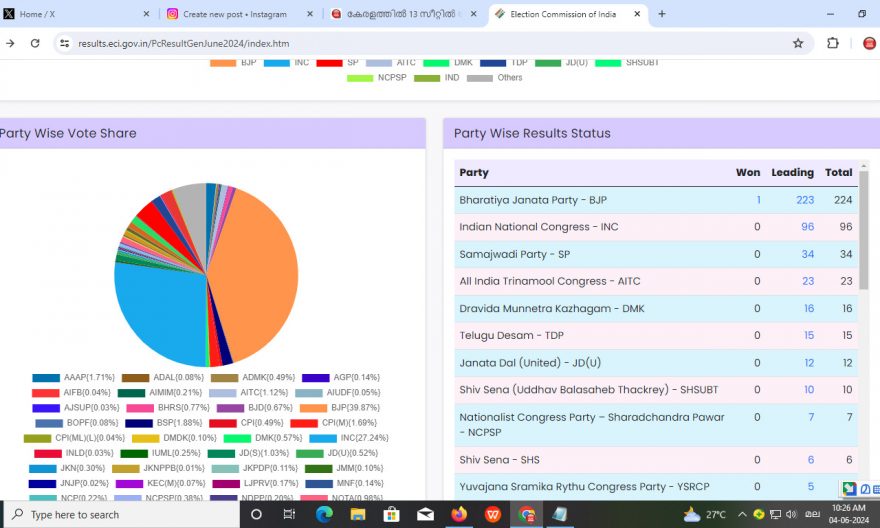Open a new browser tab
Viewport: 880px width, 528px height.
pos(662,14)
